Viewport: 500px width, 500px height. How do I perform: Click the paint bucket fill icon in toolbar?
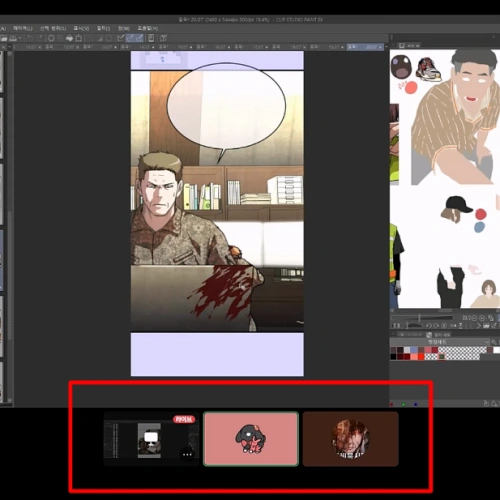pos(69,38)
